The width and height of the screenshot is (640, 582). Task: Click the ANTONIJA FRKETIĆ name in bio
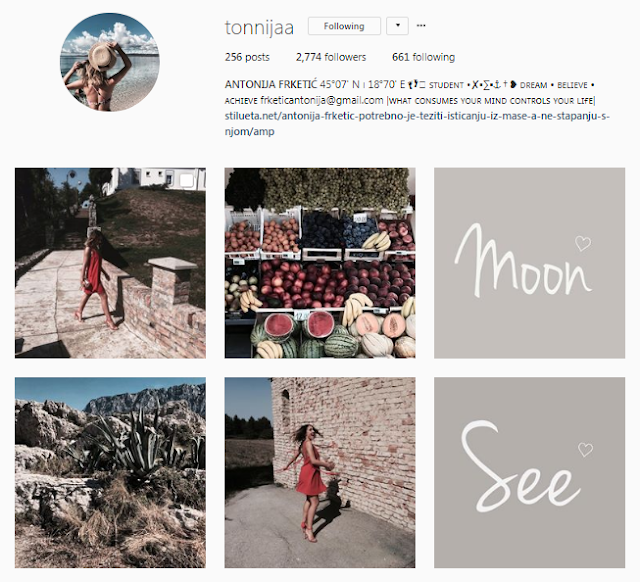coord(271,84)
